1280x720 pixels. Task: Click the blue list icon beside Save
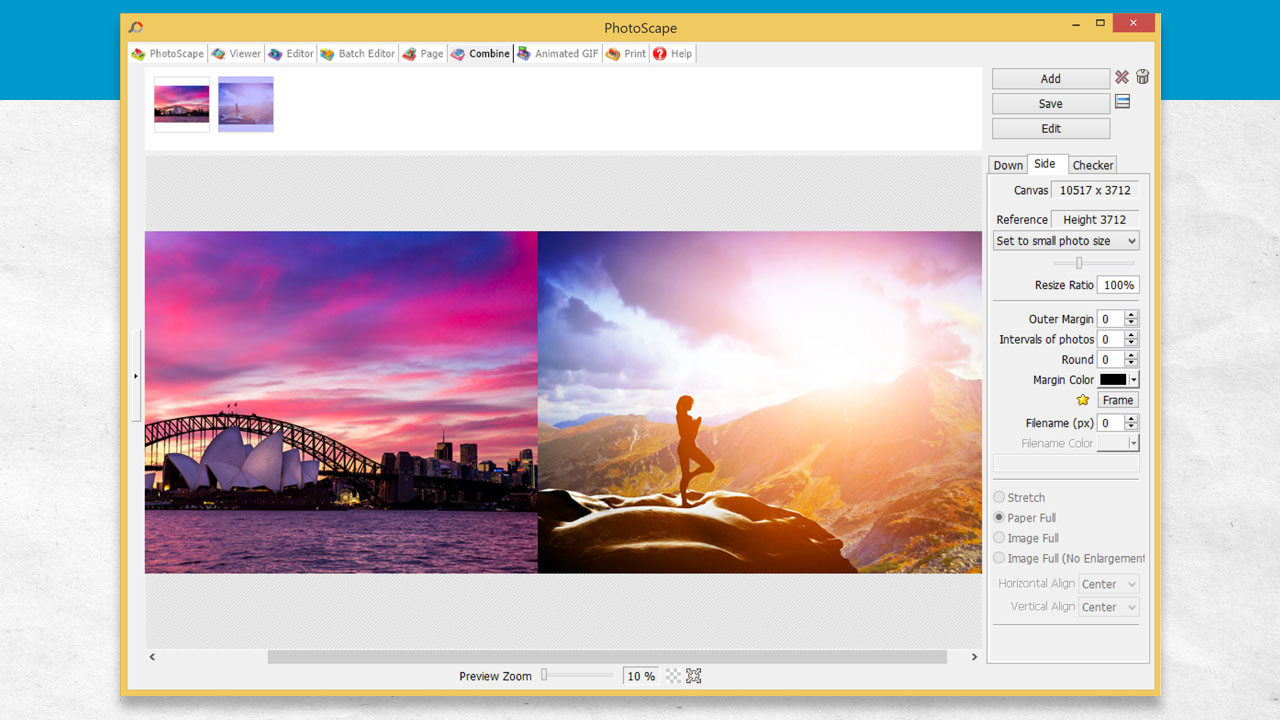click(x=1122, y=102)
